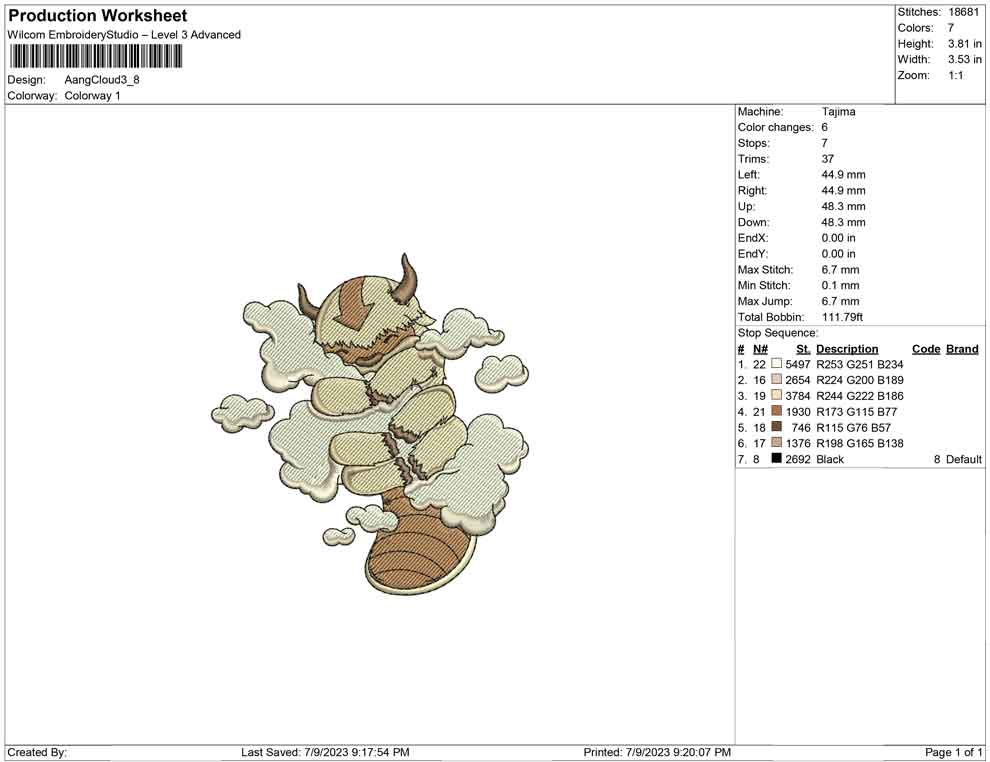Click the description 'R115 G76 B57'
The image size is (990, 762).
click(854, 427)
